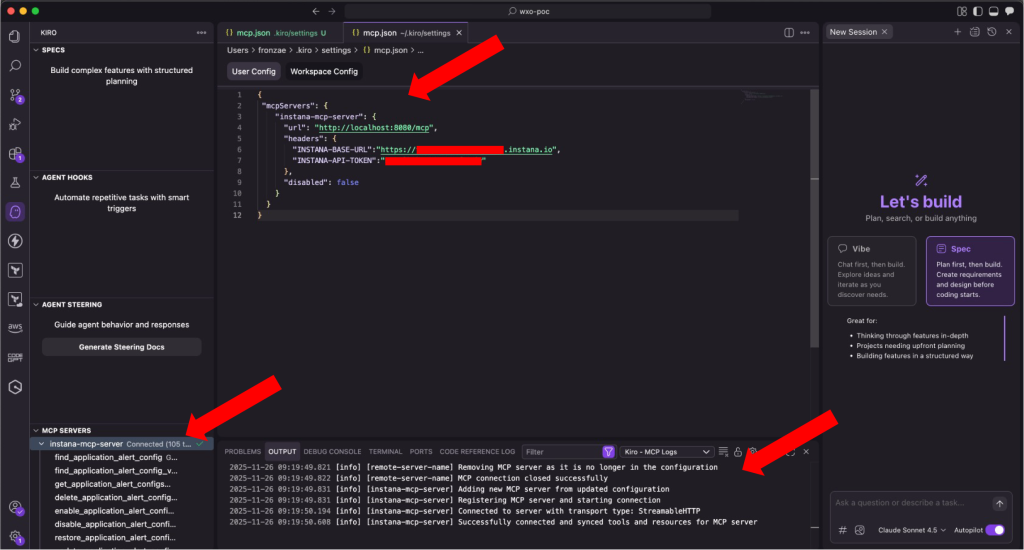This screenshot has height=550, width=1024.
Task: Select the Kiro ghost icon in activity bar
Action: coord(14,212)
